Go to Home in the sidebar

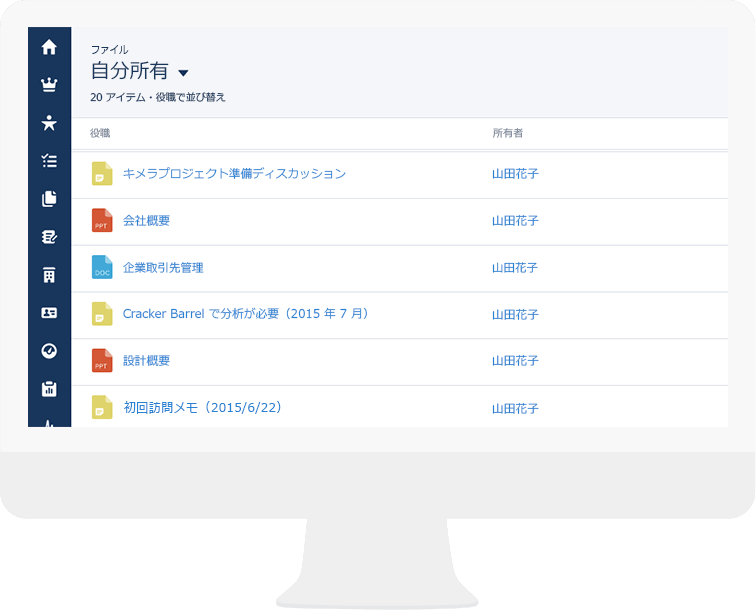pyautogui.click(x=49, y=47)
